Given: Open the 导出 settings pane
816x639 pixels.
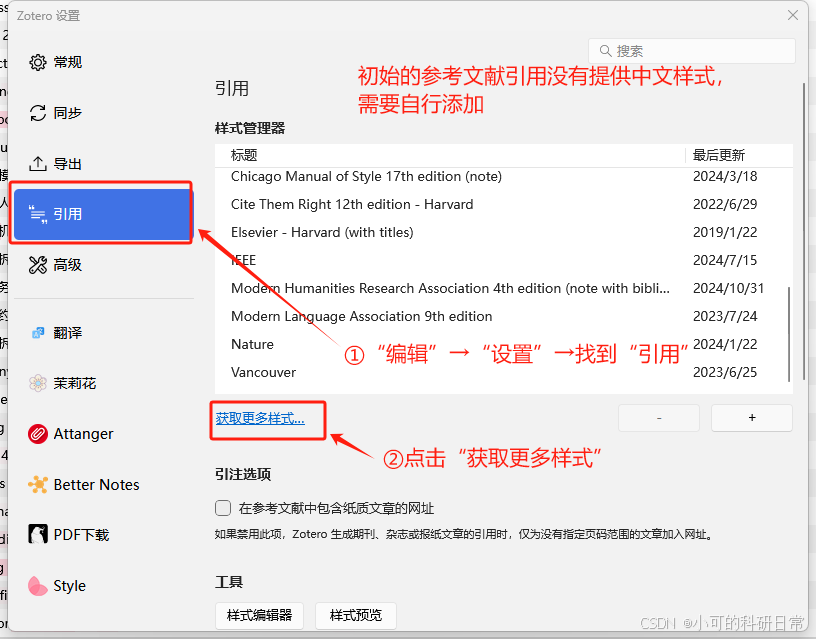Looking at the screenshot, I should pos(104,164).
